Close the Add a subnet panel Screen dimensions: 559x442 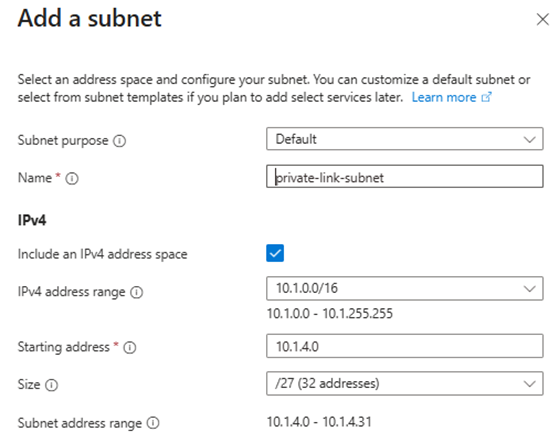(x=543, y=19)
